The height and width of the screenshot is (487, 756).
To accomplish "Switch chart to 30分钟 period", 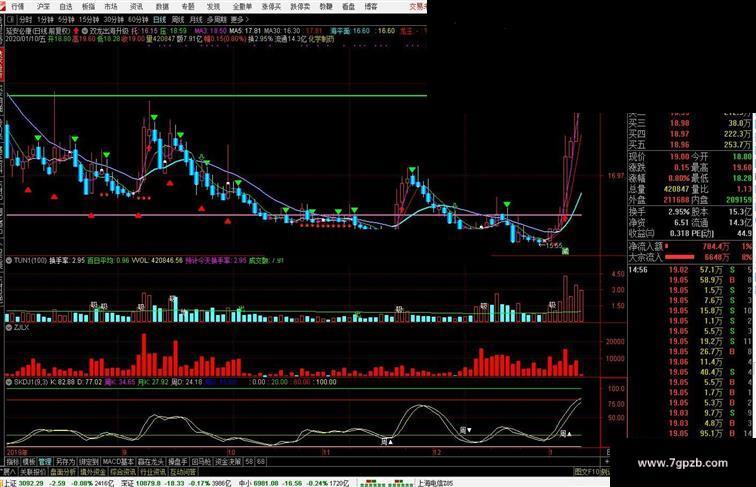I will coord(114,20).
